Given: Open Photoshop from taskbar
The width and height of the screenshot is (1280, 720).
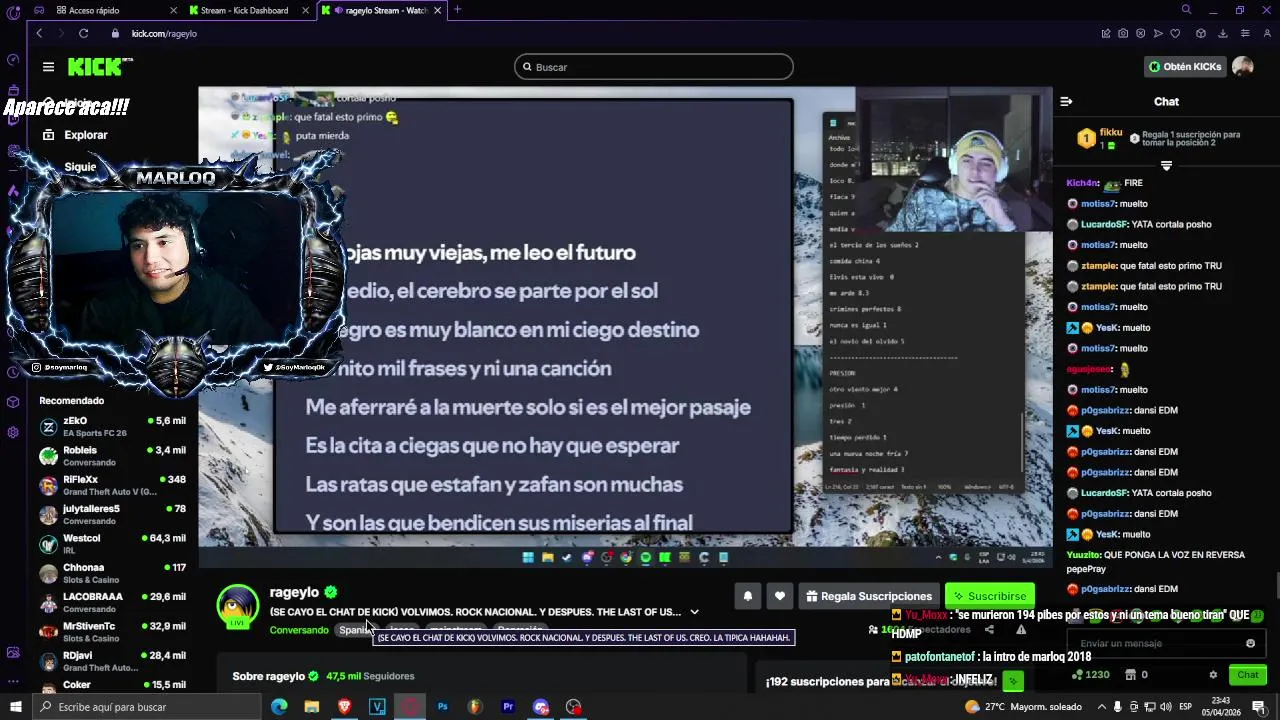Looking at the screenshot, I should pos(442,707).
